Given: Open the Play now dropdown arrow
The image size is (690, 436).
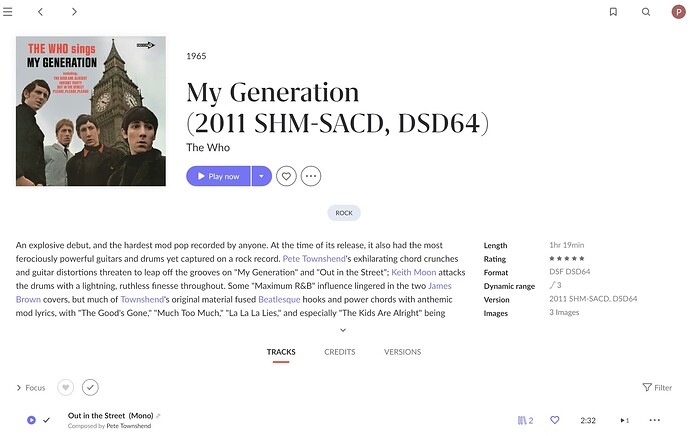Looking at the screenshot, I should pos(261,176).
